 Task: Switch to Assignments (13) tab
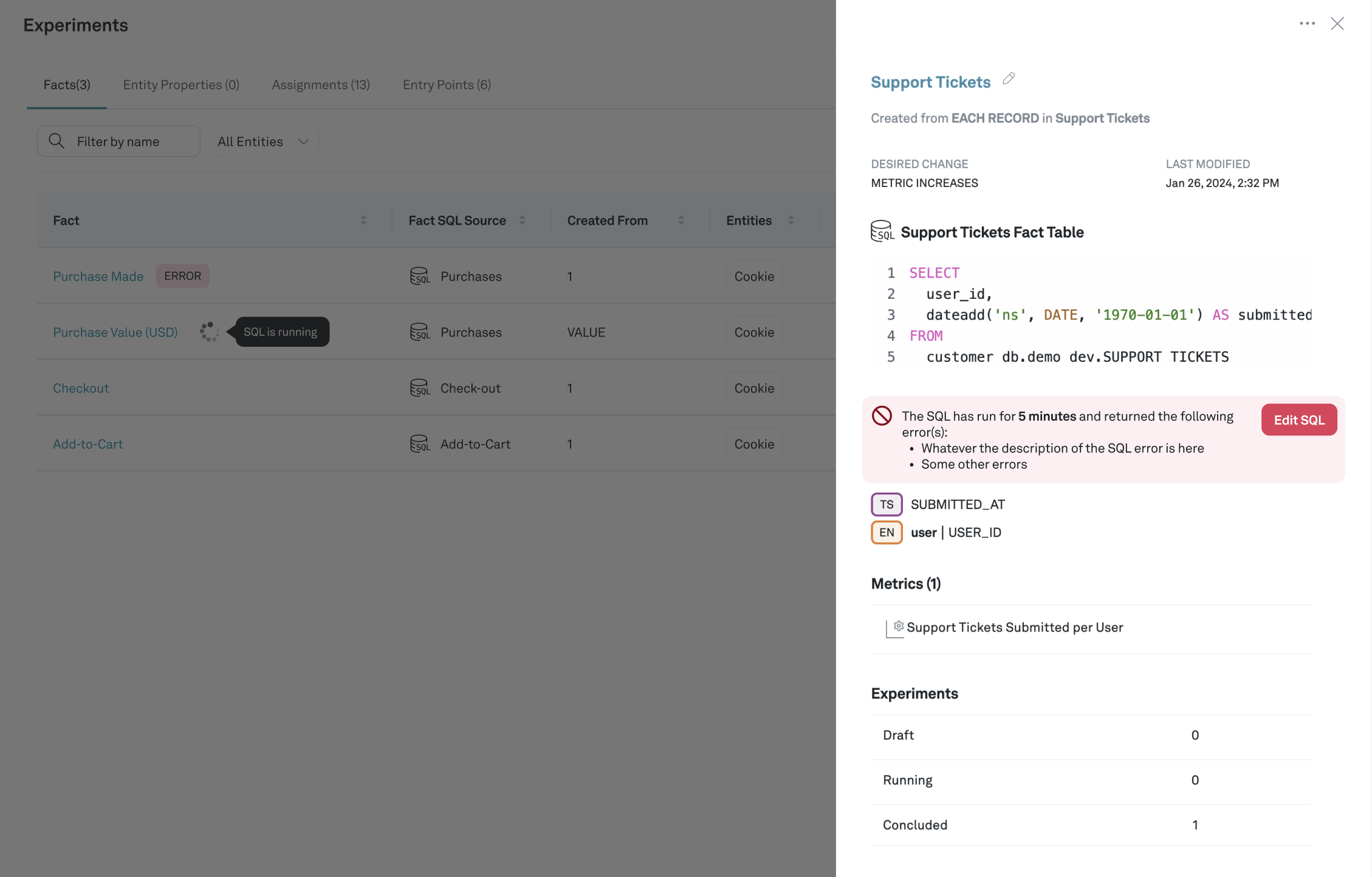pos(321,85)
